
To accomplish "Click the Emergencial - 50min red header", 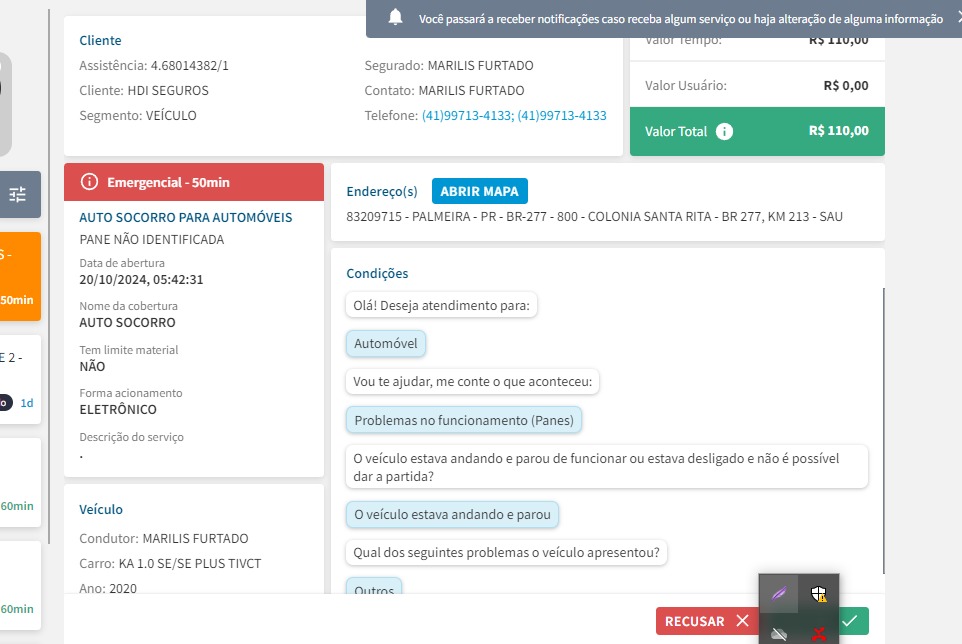I will (x=194, y=182).
